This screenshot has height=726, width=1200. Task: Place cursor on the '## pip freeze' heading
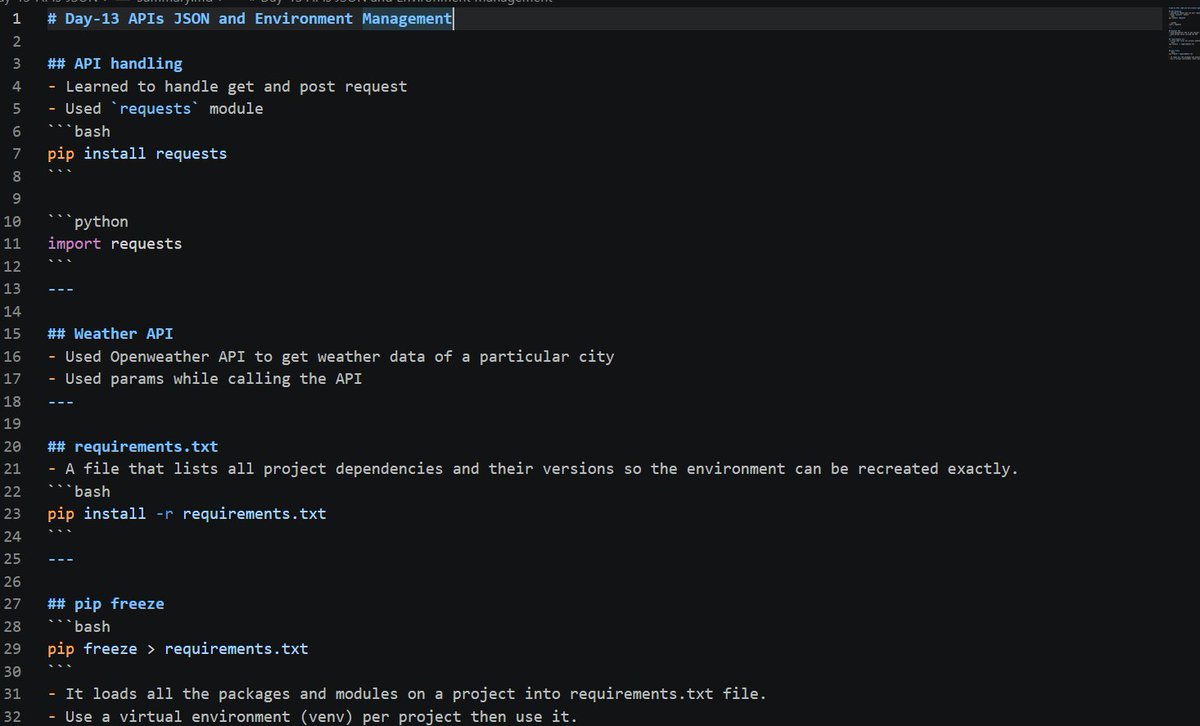click(x=106, y=604)
